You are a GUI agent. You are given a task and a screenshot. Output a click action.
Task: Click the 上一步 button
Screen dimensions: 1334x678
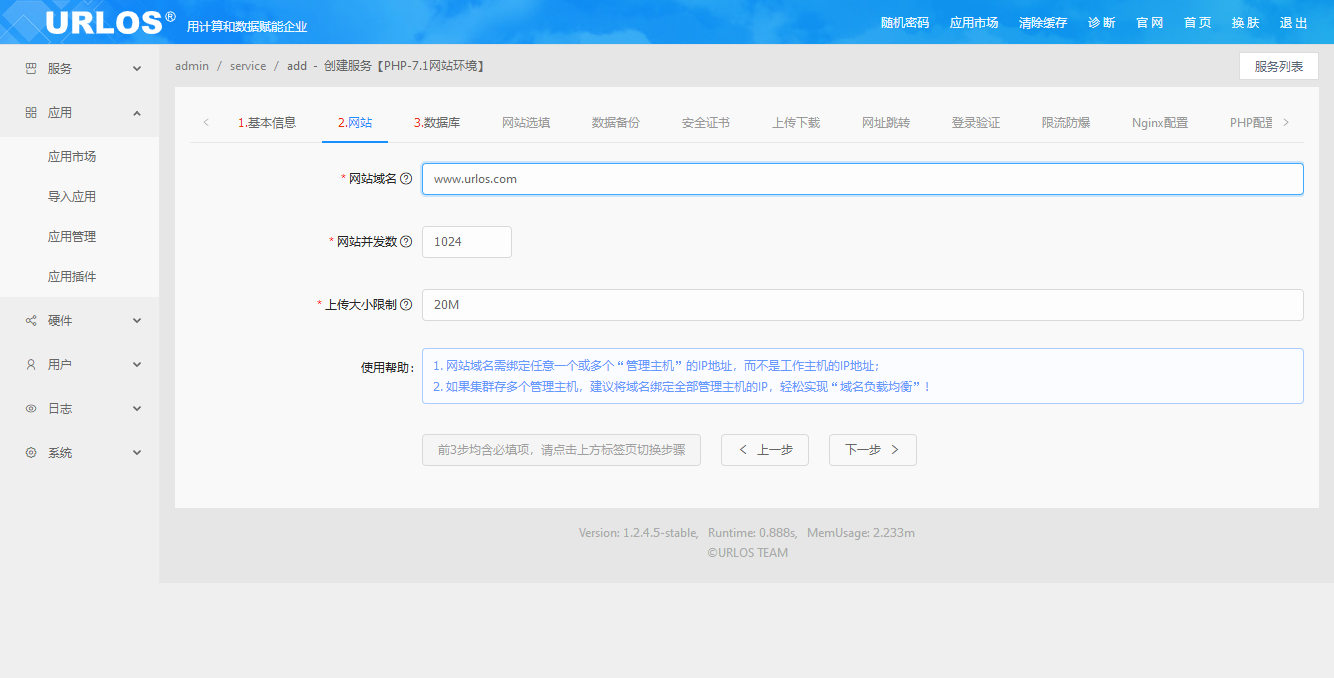[x=765, y=450]
